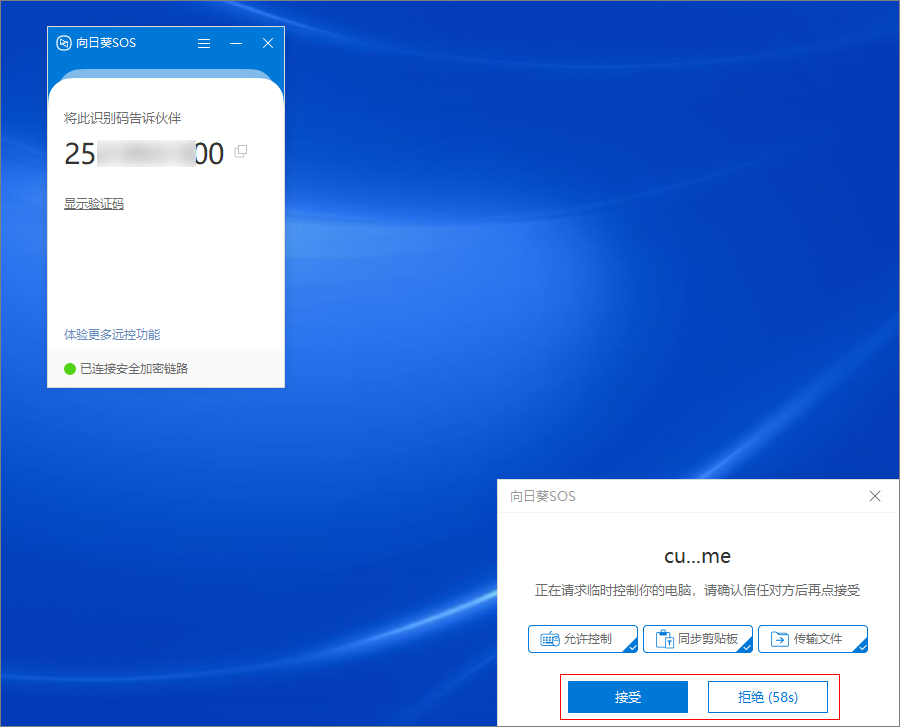
Task: Open the hamburger menu in 向日葵SOS window
Action: (204, 43)
